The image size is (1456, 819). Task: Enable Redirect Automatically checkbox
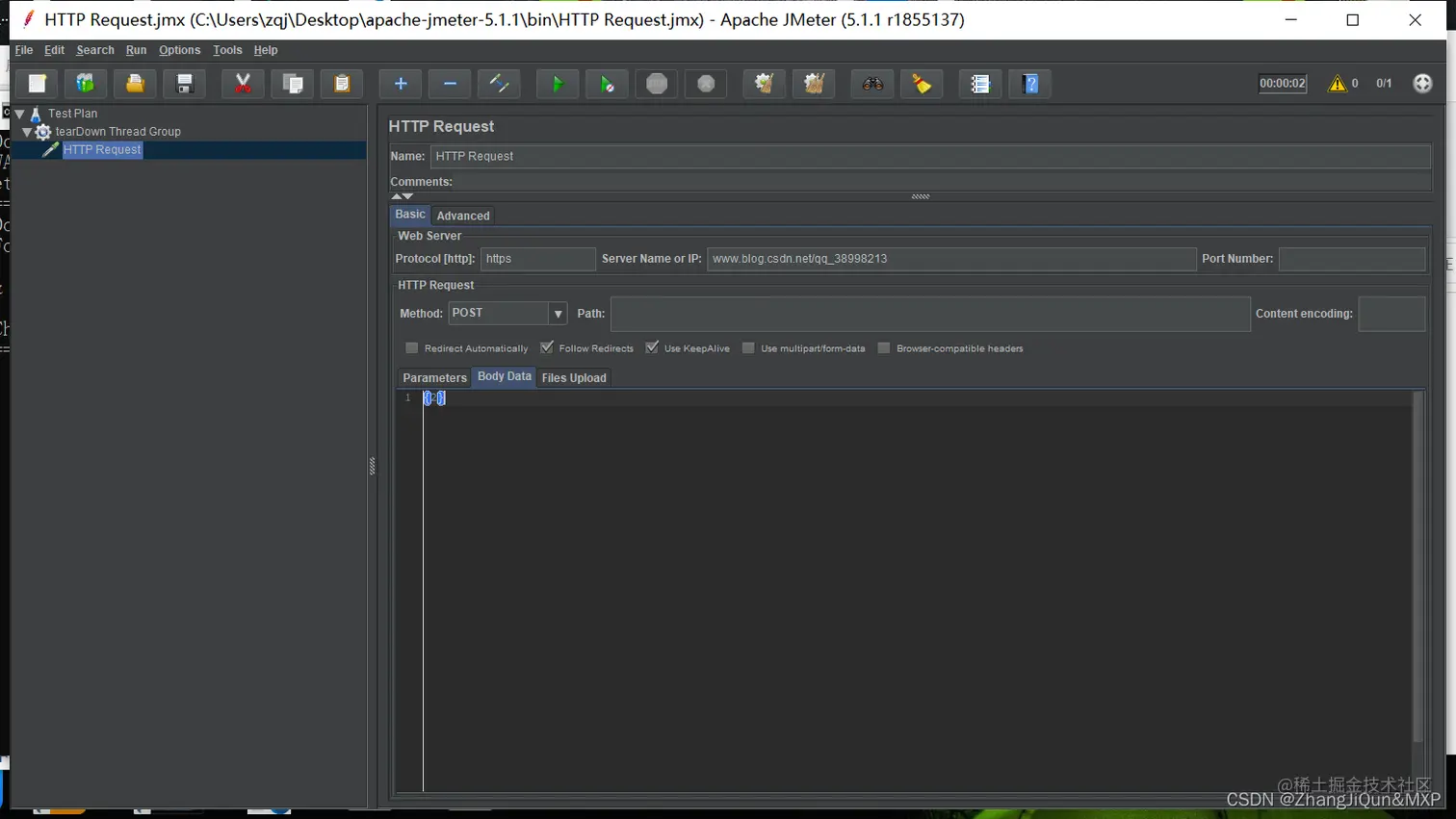412,347
